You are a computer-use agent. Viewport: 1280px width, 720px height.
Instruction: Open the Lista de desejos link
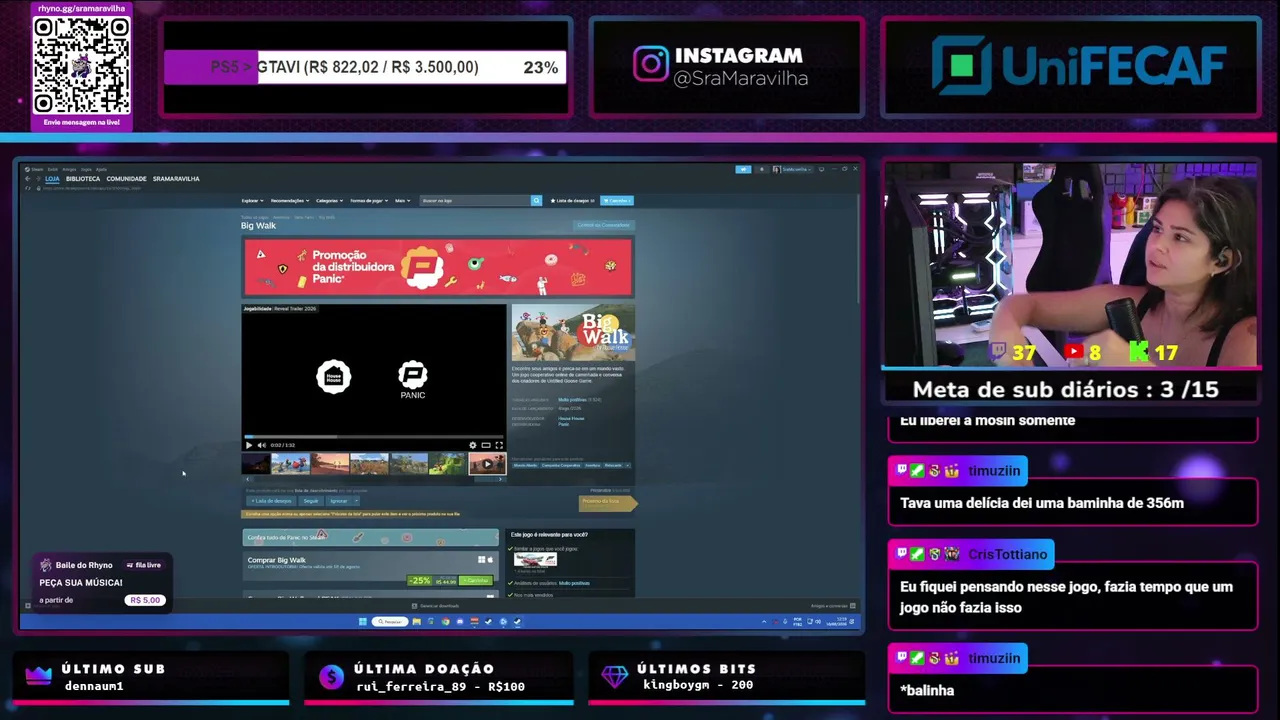(x=572, y=200)
